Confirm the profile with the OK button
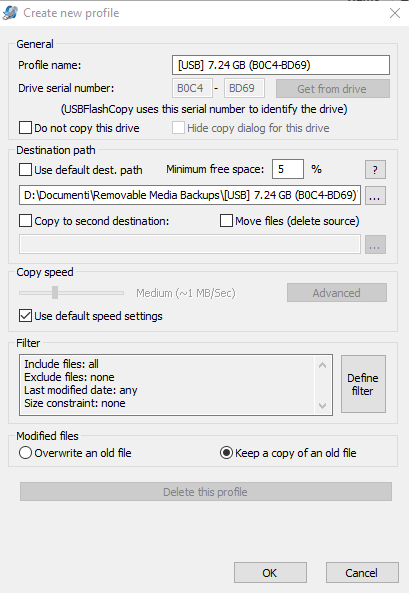 click(x=270, y=573)
